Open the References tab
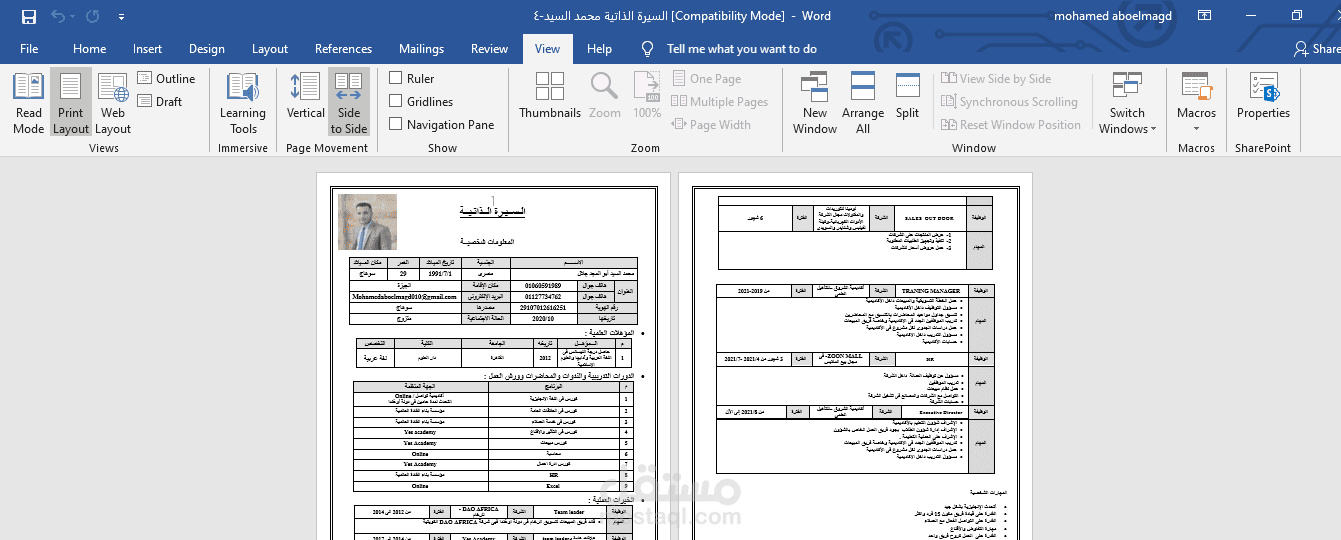The width and height of the screenshot is (1341, 540). coord(343,49)
